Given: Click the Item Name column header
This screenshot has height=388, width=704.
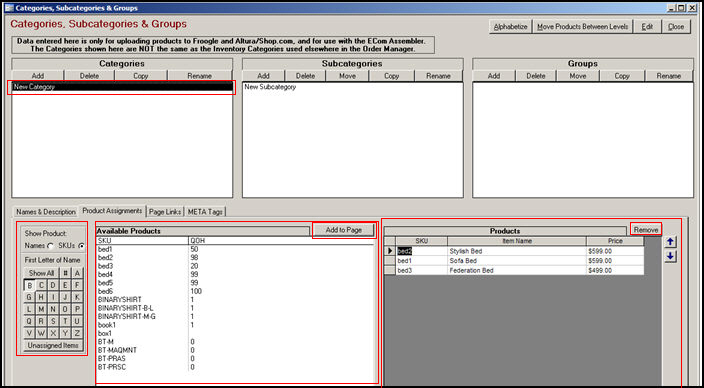Looking at the screenshot, I should [x=516, y=241].
